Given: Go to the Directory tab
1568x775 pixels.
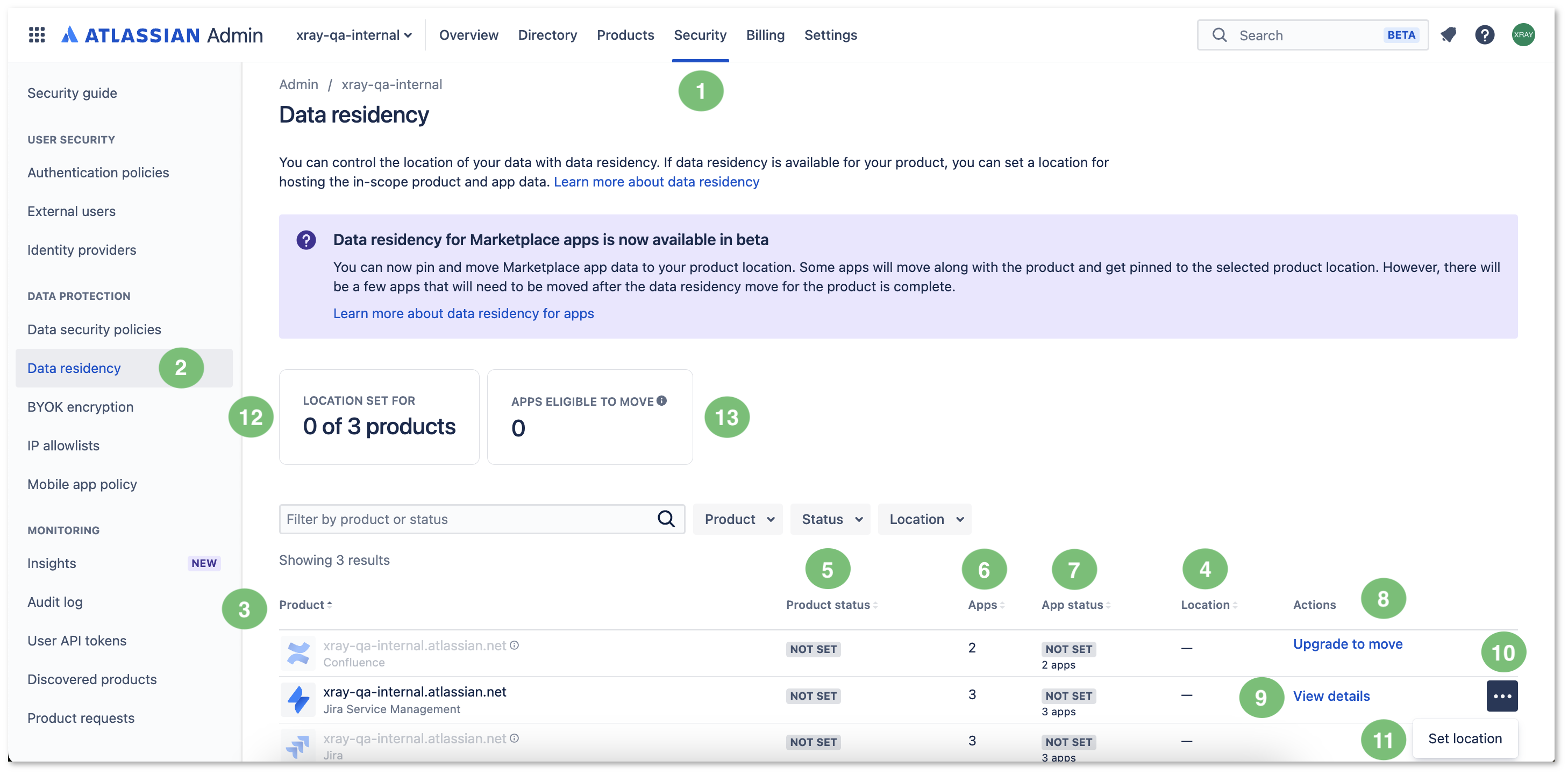Looking at the screenshot, I should [547, 35].
